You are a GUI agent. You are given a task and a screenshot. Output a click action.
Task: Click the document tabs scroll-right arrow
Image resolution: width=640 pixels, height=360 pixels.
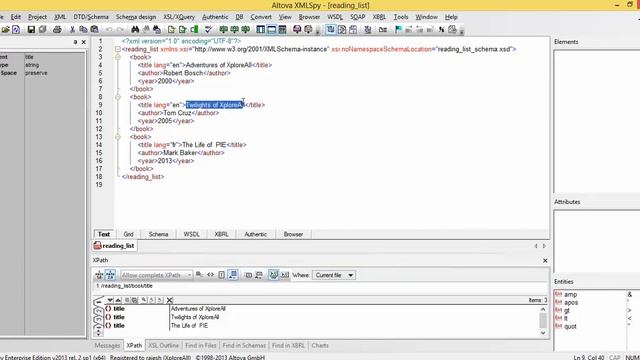(x=544, y=246)
